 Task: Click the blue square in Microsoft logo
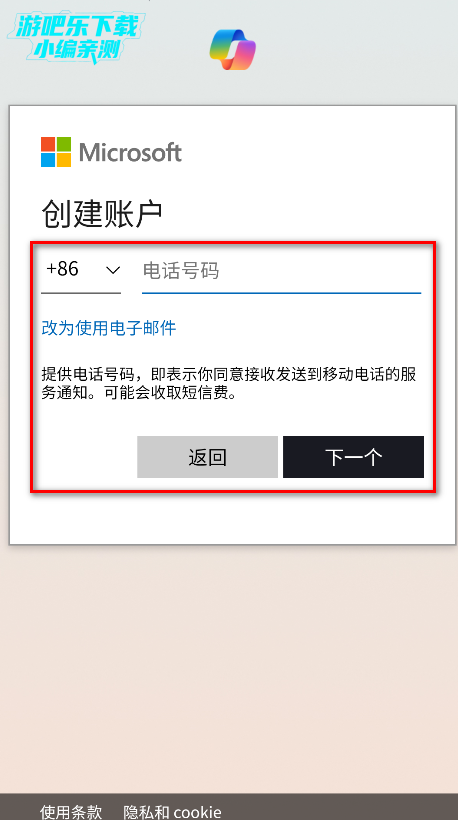[x=48, y=160]
